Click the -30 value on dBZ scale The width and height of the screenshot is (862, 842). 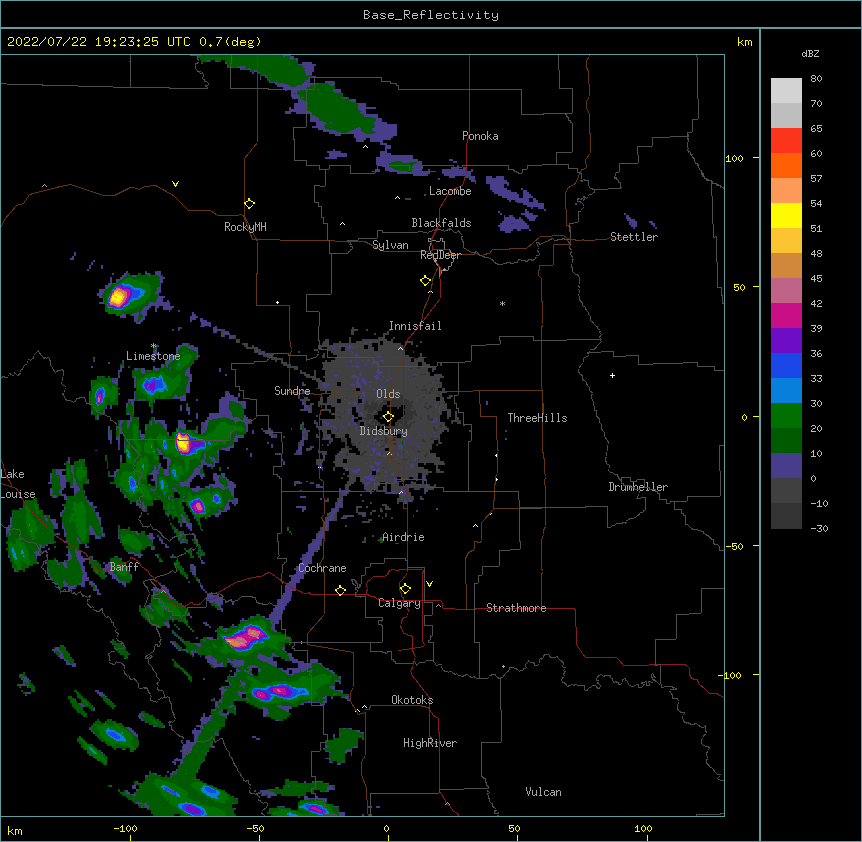tap(819, 528)
